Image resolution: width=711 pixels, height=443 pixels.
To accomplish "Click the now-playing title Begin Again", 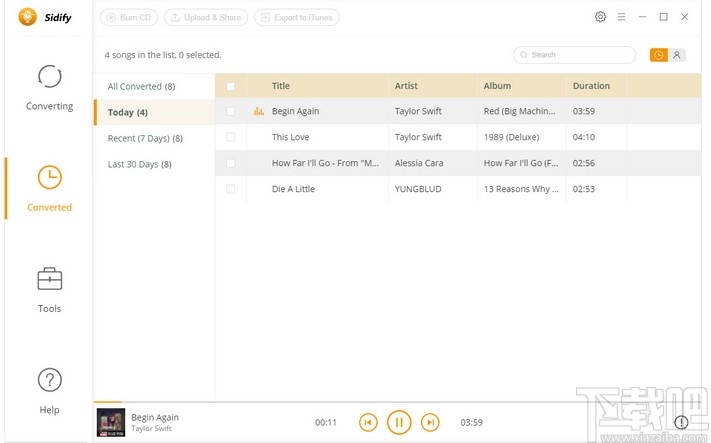I will pos(155,417).
